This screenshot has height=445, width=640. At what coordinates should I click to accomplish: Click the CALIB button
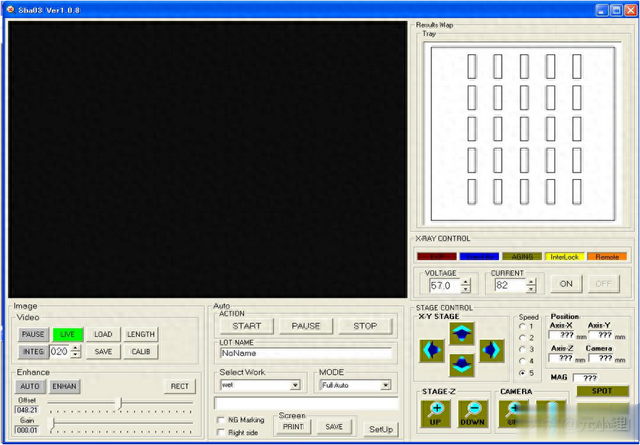(x=141, y=352)
